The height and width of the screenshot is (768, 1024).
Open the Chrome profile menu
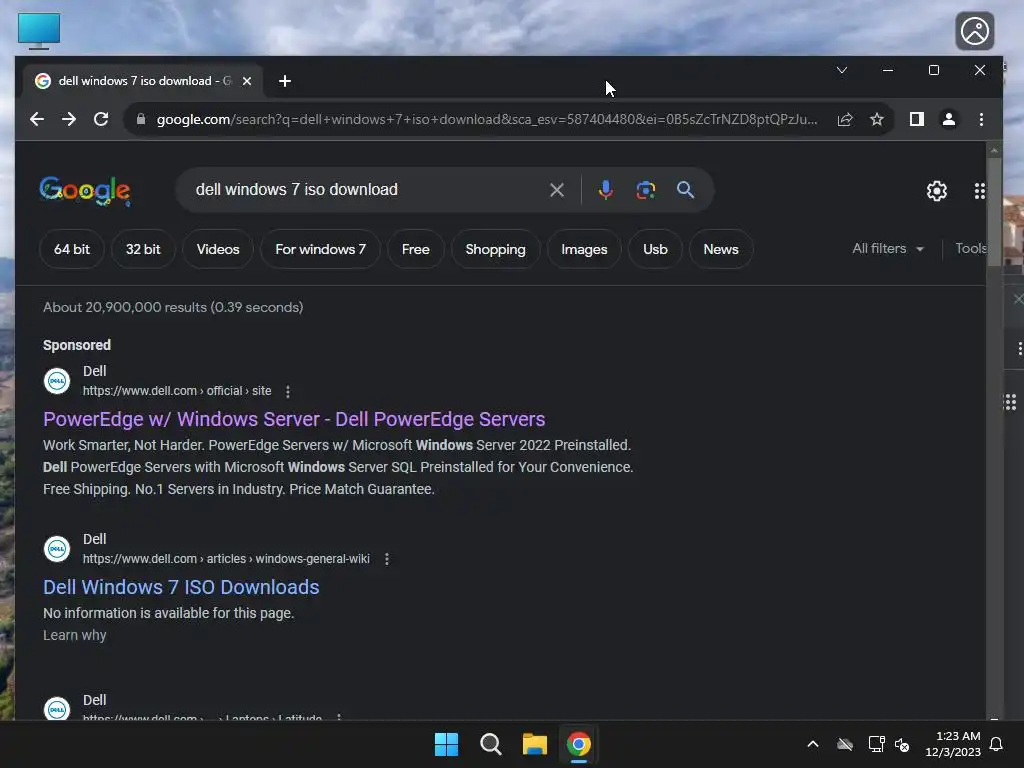[949, 120]
